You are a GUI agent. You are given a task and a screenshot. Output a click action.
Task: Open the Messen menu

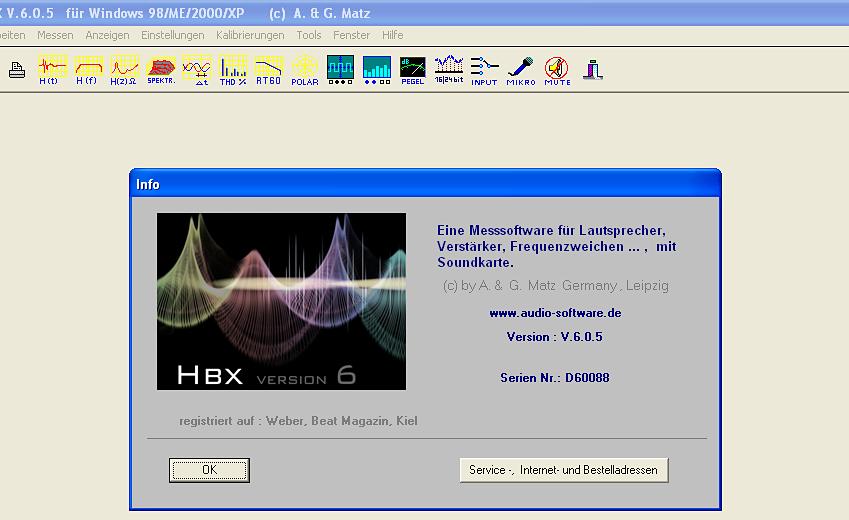coord(55,35)
